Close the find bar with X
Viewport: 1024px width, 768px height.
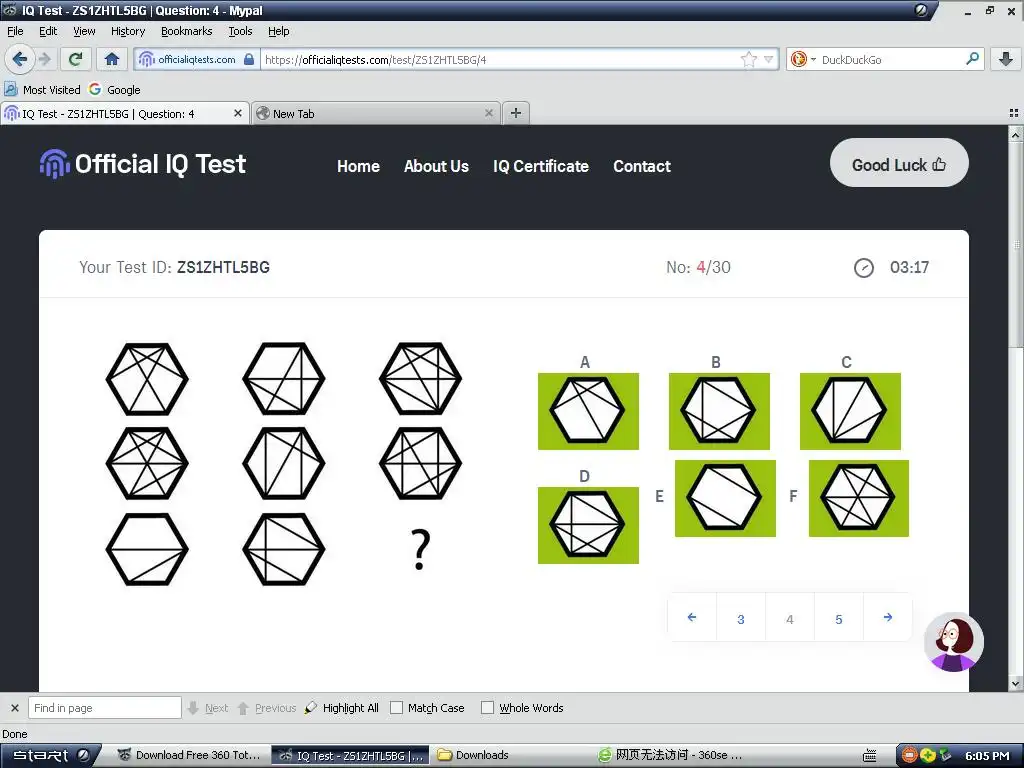point(15,708)
